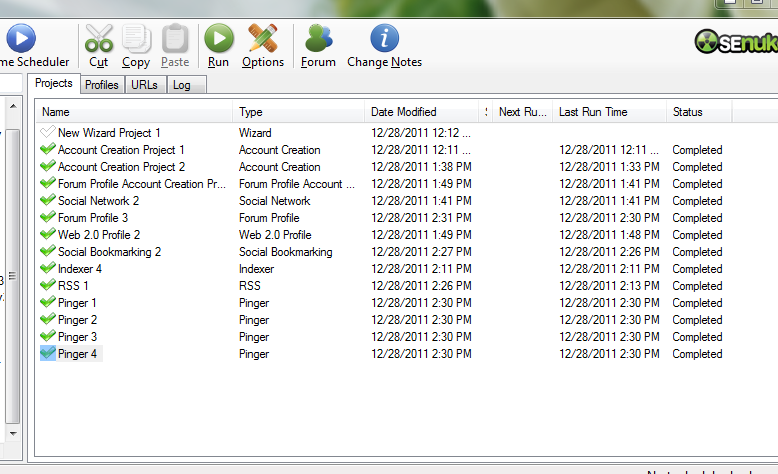This screenshot has width=778, height=474.
Task: Switch to the Profiles tab
Action: 102,85
